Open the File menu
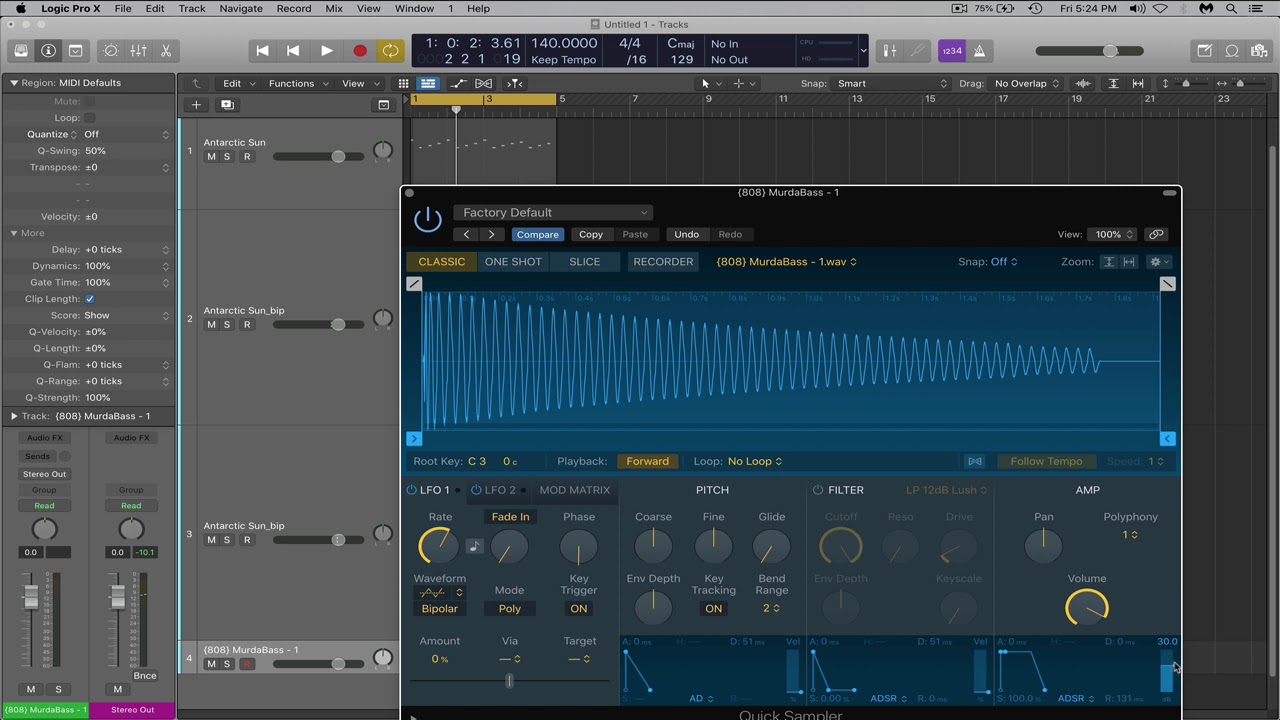This screenshot has height=720, width=1280. (122, 8)
